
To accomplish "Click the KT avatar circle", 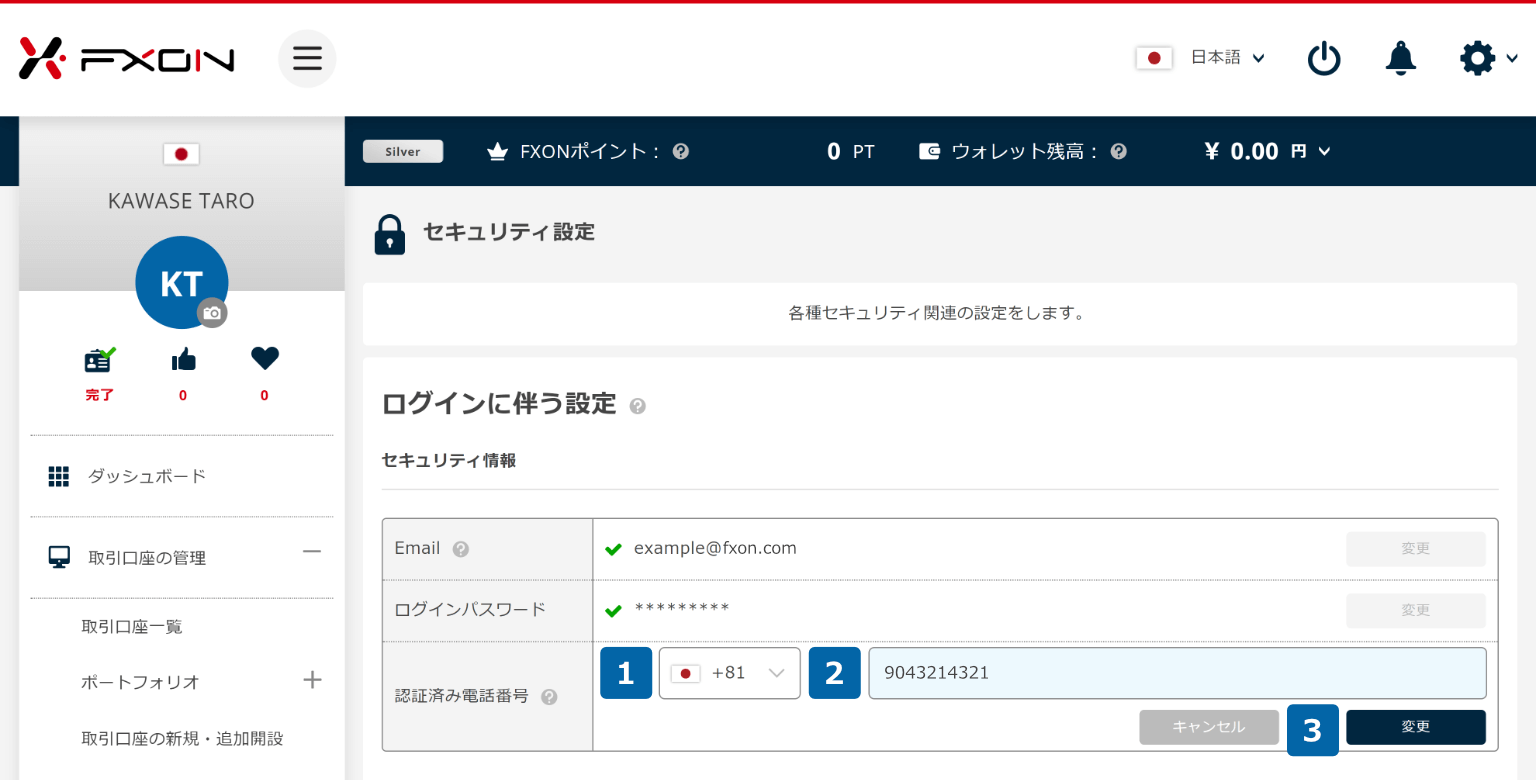I will (181, 283).
